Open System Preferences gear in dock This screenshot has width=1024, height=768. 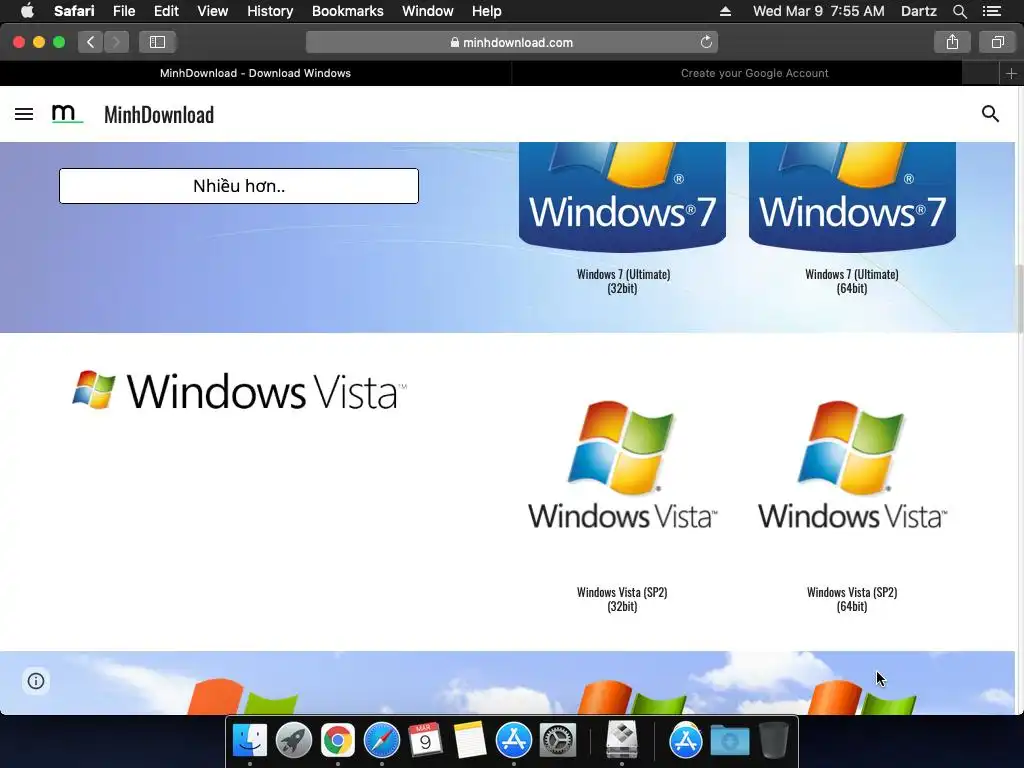[x=557, y=740]
